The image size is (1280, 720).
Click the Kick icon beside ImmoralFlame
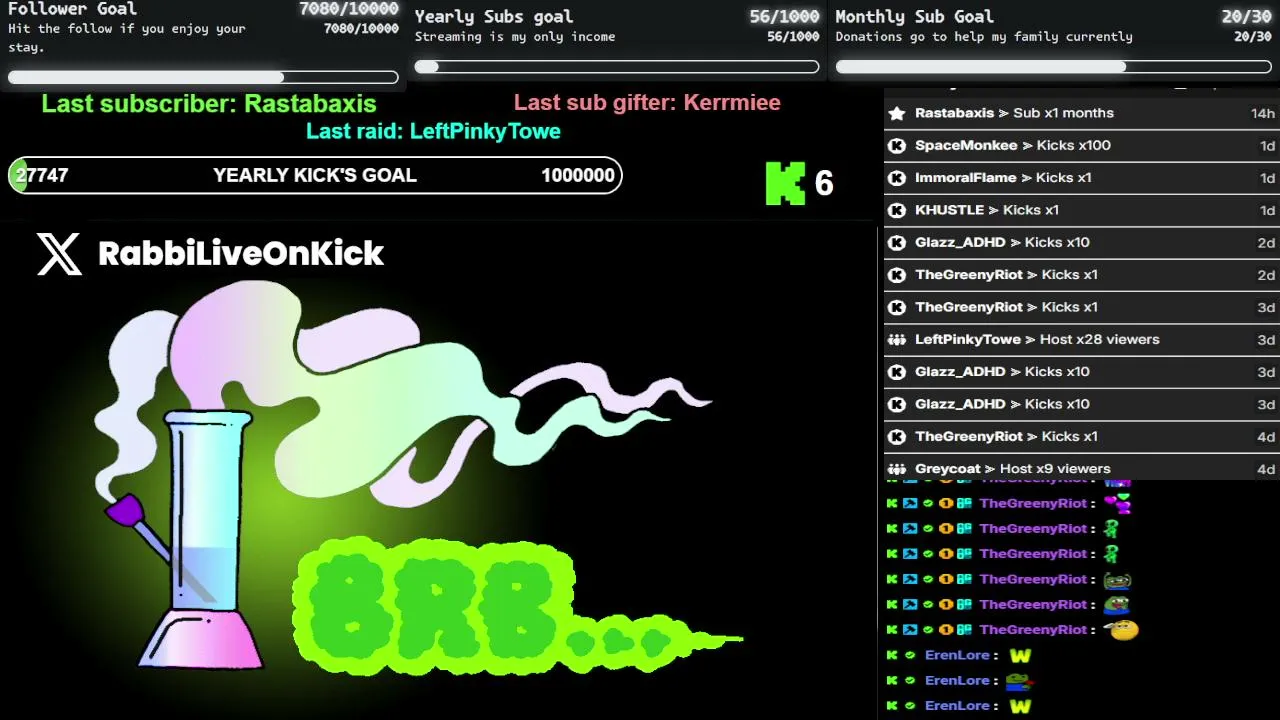tap(897, 178)
